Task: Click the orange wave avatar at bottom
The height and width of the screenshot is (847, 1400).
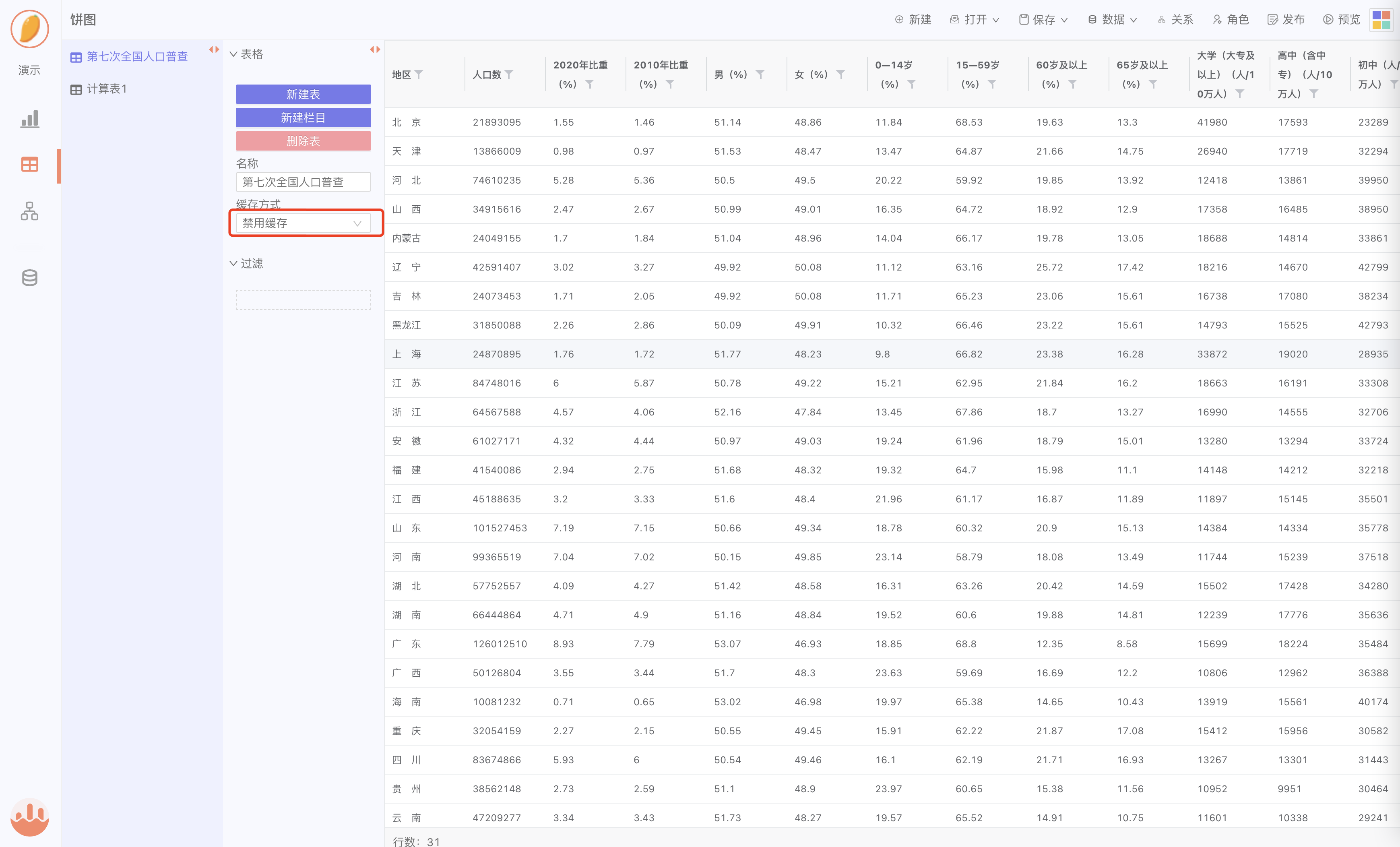Action: [x=29, y=817]
